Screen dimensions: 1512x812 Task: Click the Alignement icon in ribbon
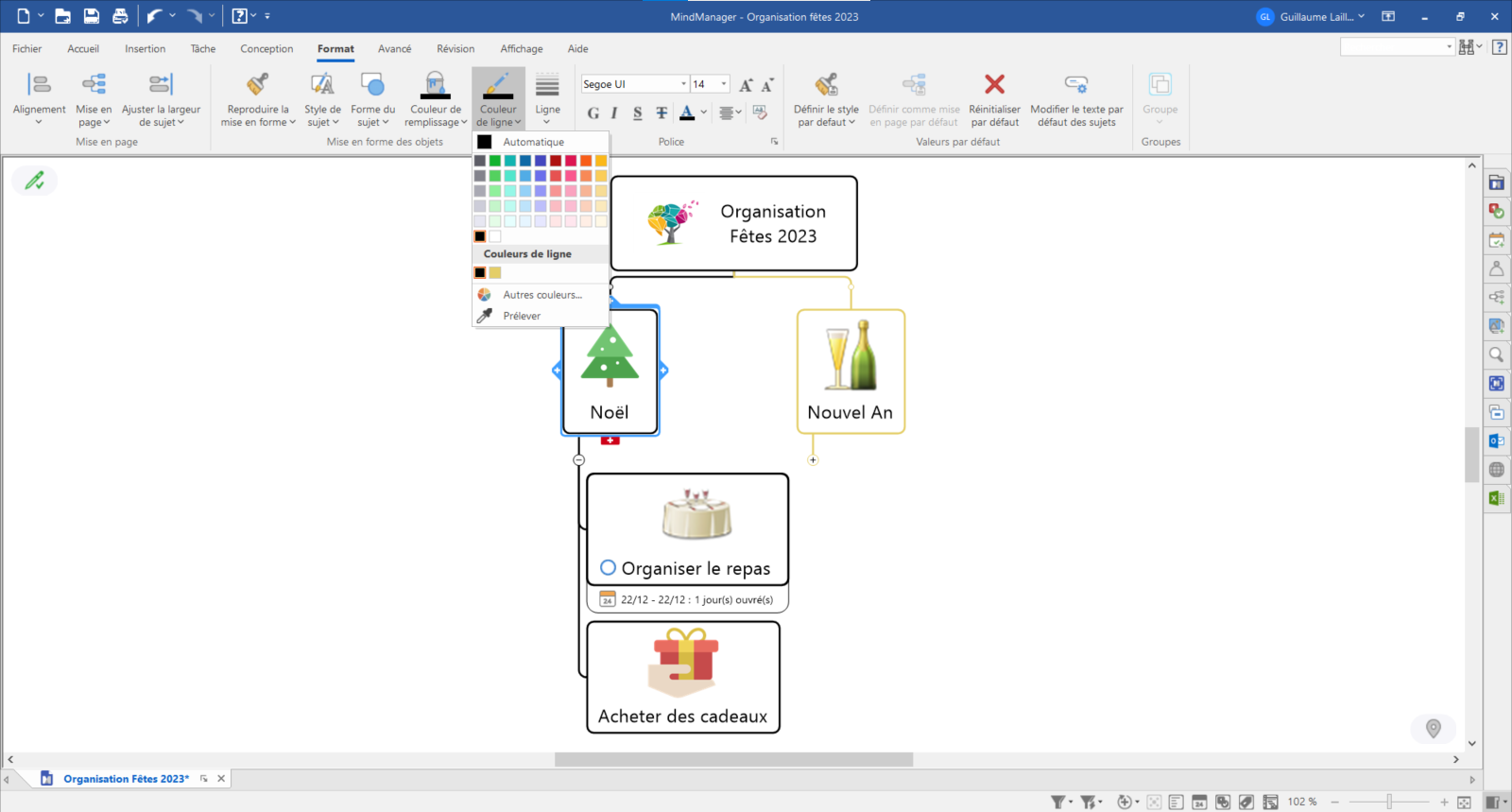coord(39,85)
